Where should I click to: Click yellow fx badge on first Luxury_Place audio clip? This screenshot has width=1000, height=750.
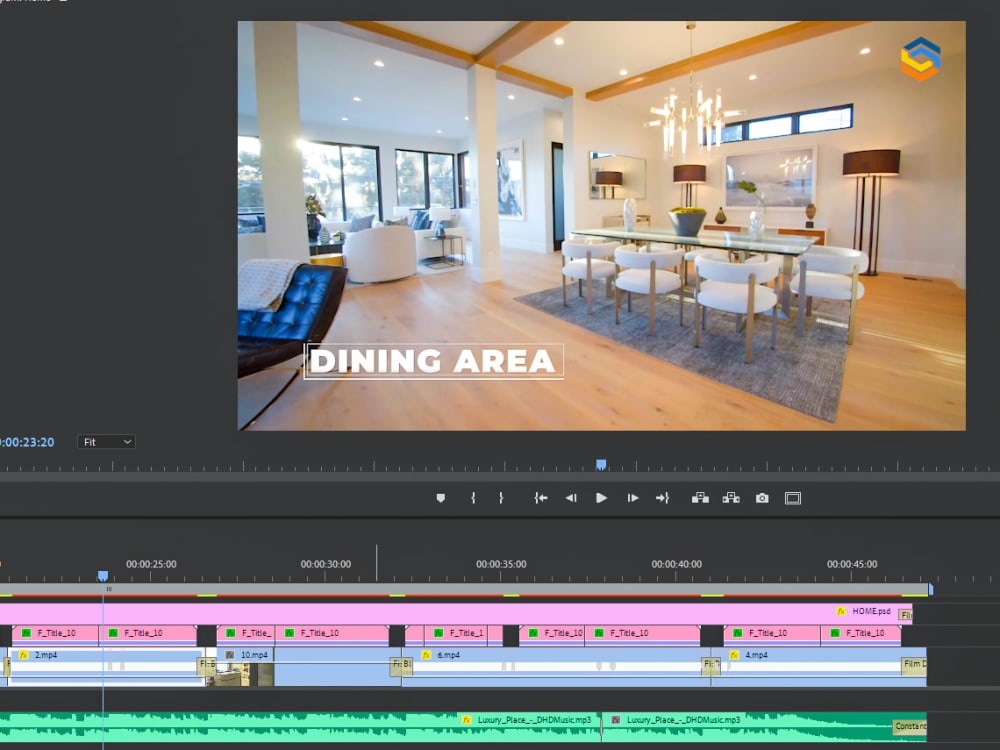pyautogui.click(x=466, y=720)
